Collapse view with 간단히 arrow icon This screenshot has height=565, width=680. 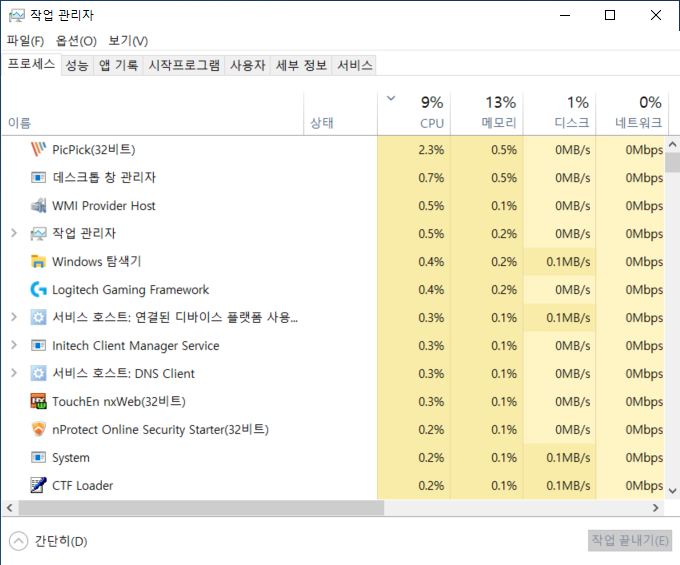(x=18, y=541)
